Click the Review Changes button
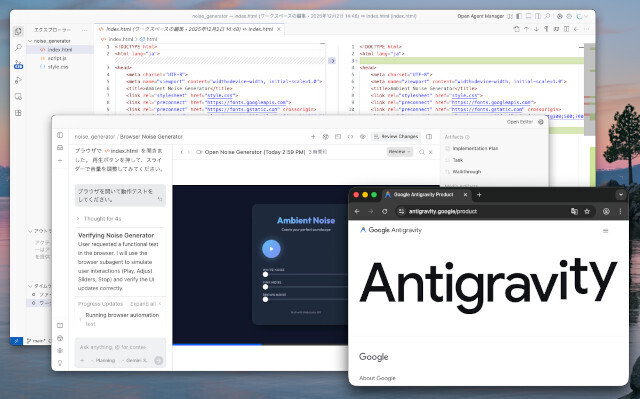640x399 pixels. (x=396, y=137)
